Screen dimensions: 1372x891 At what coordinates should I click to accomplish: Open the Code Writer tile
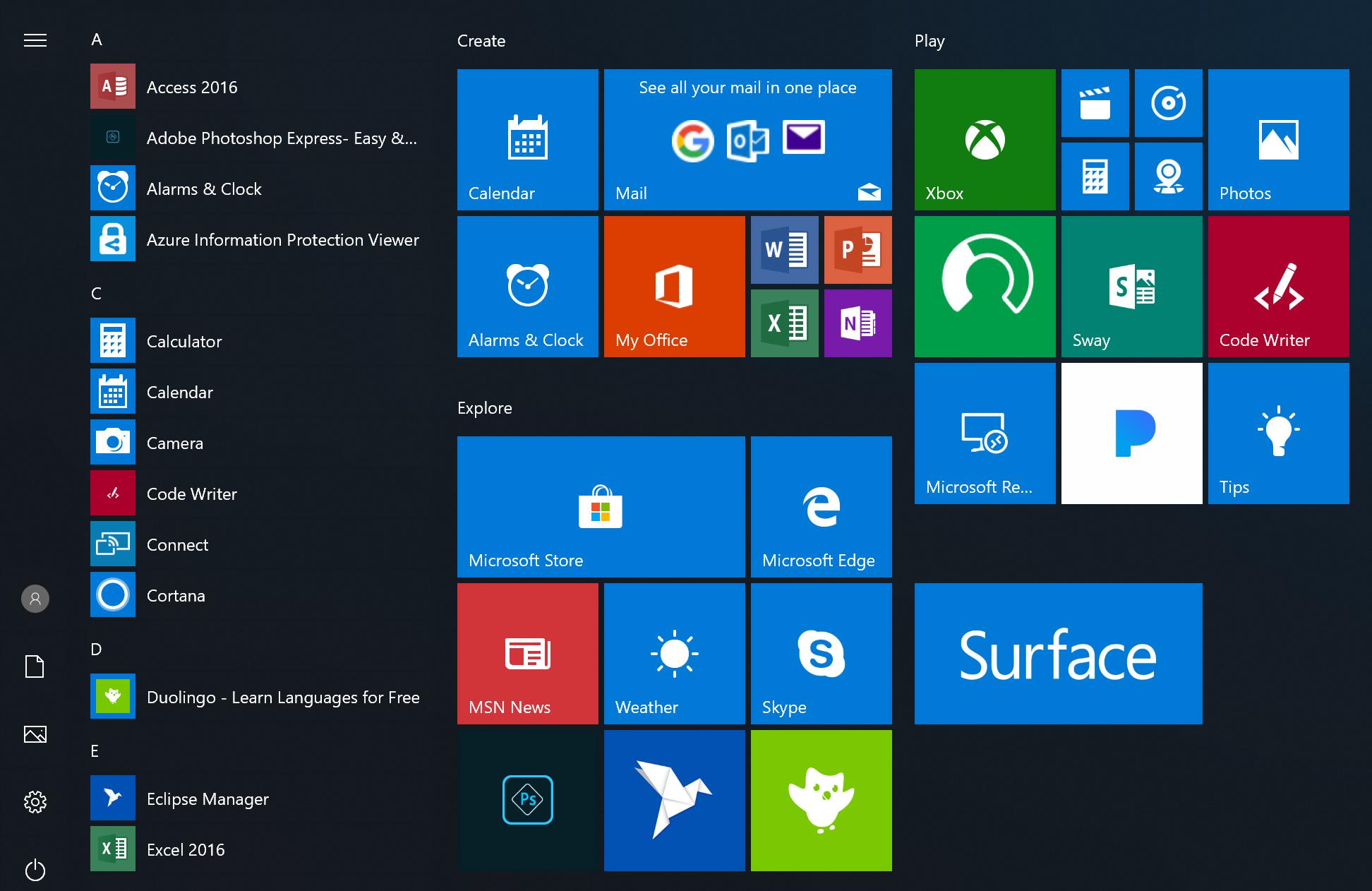point(1277,286)
